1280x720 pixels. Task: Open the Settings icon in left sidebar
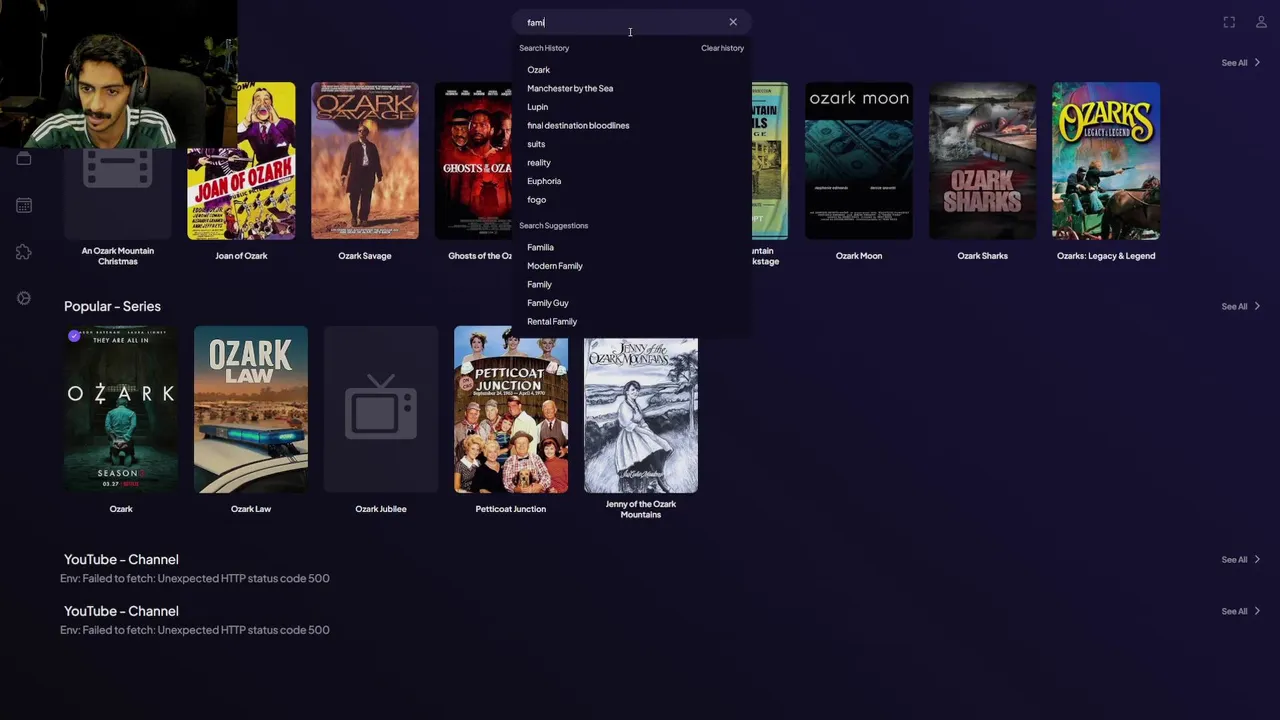[24, 298]
